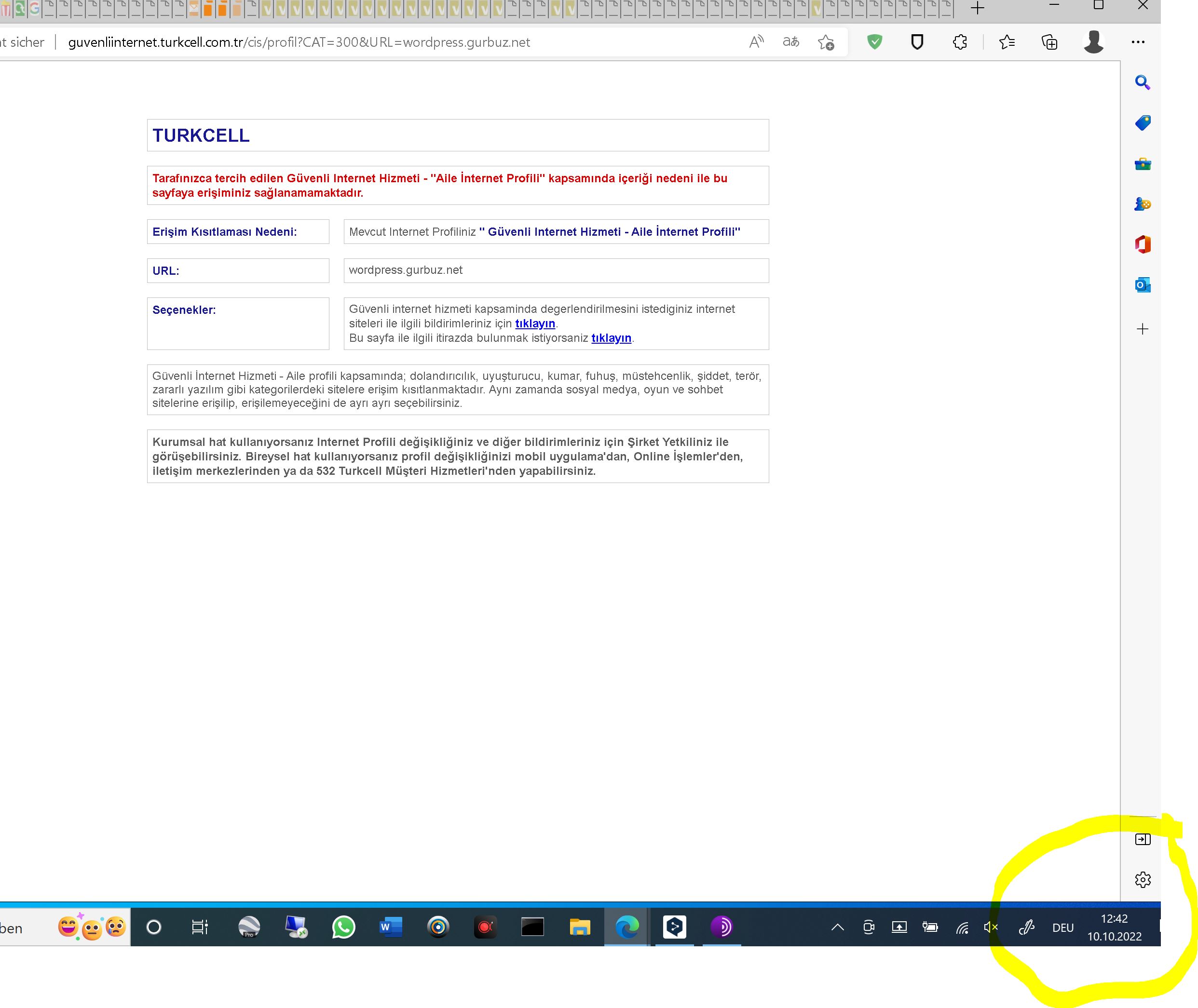This screenshot has width=1198, height=1008.
Task: Select the TURKCELL heading text
Action: tap(201, 135)
